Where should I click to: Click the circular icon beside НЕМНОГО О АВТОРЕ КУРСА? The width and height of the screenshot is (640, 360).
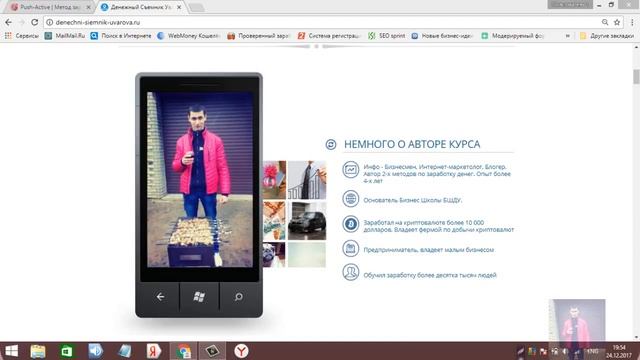331,144
